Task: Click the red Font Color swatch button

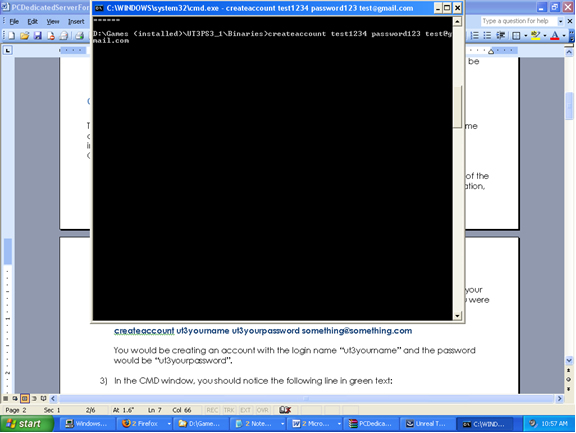Action: coord(555,35)
